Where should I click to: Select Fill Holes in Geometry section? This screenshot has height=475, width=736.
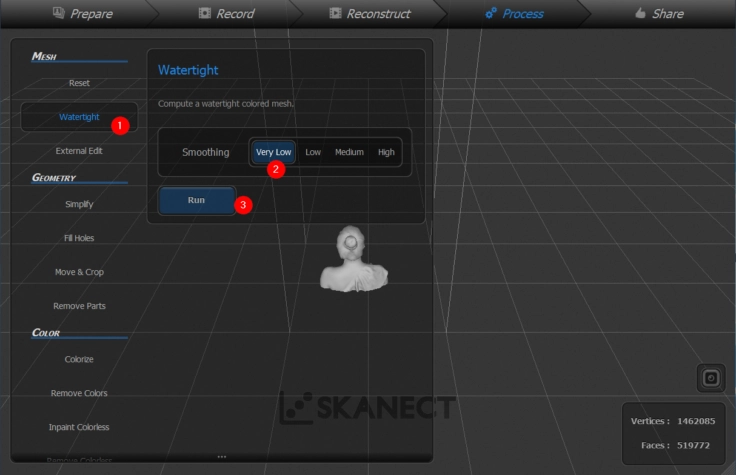point(79,238)
